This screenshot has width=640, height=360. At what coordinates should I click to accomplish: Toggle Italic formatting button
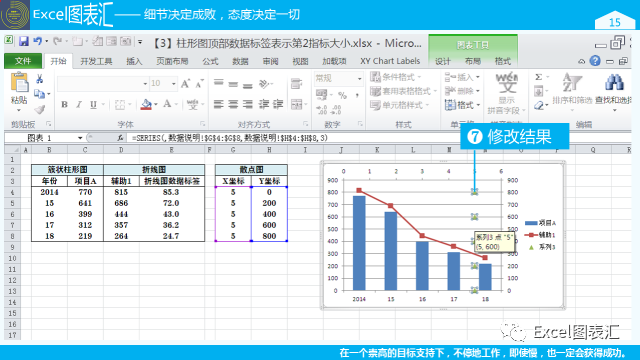[x=79, y=104]
